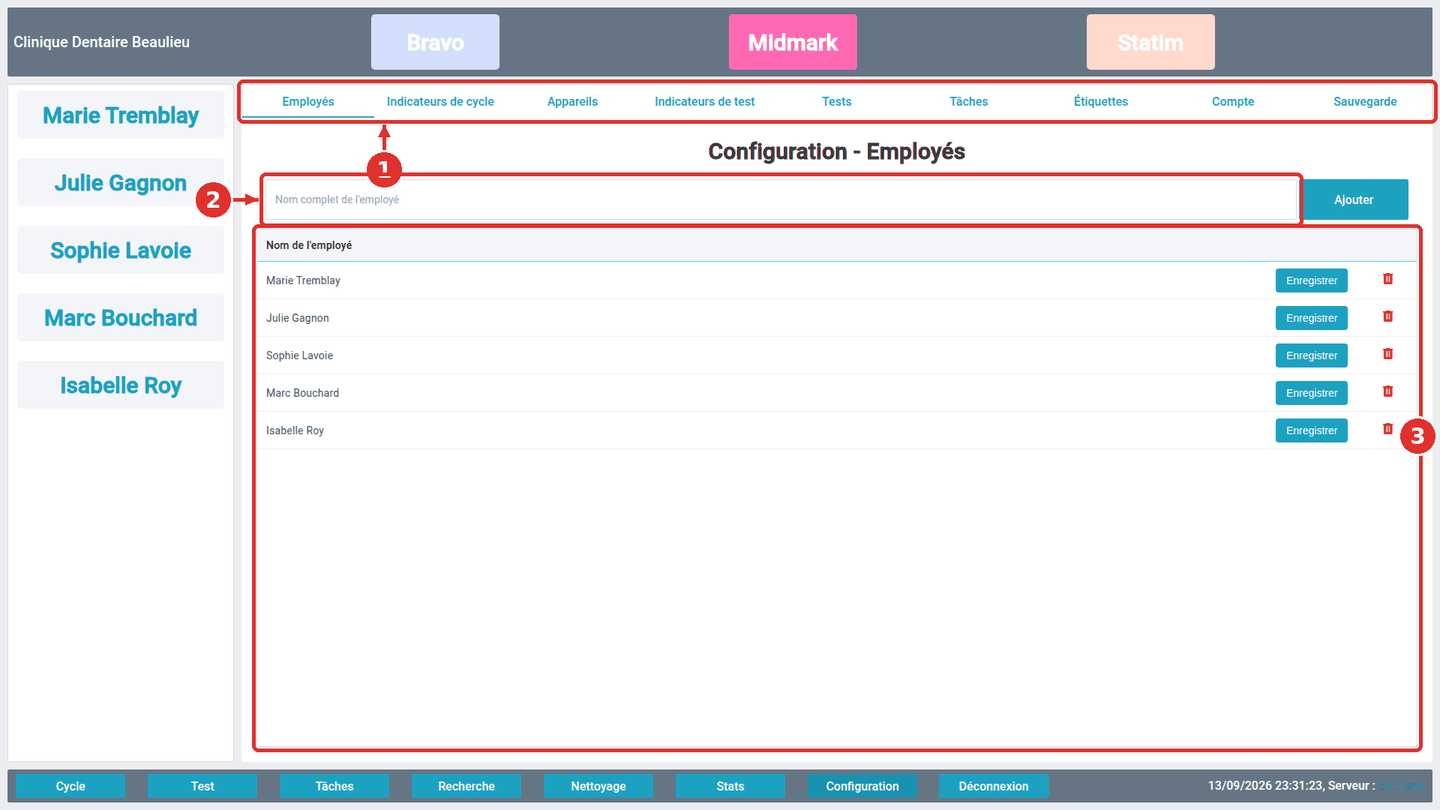Select the Midmark device button
Image resolution: width=1440 pixels, height=810 pixels.
click(x=793, y=42)
